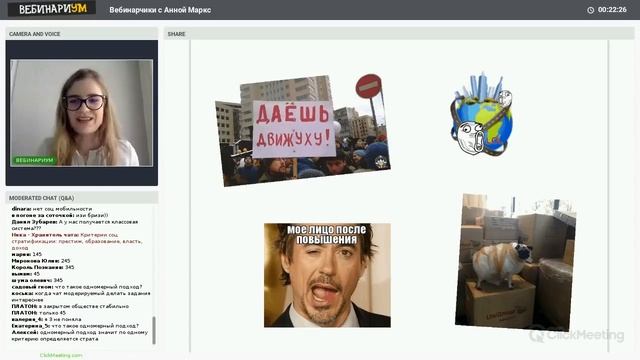Select the Moderated Chat (Q&A) panel header
Screen dimensions: 640x360
[82, 198]
